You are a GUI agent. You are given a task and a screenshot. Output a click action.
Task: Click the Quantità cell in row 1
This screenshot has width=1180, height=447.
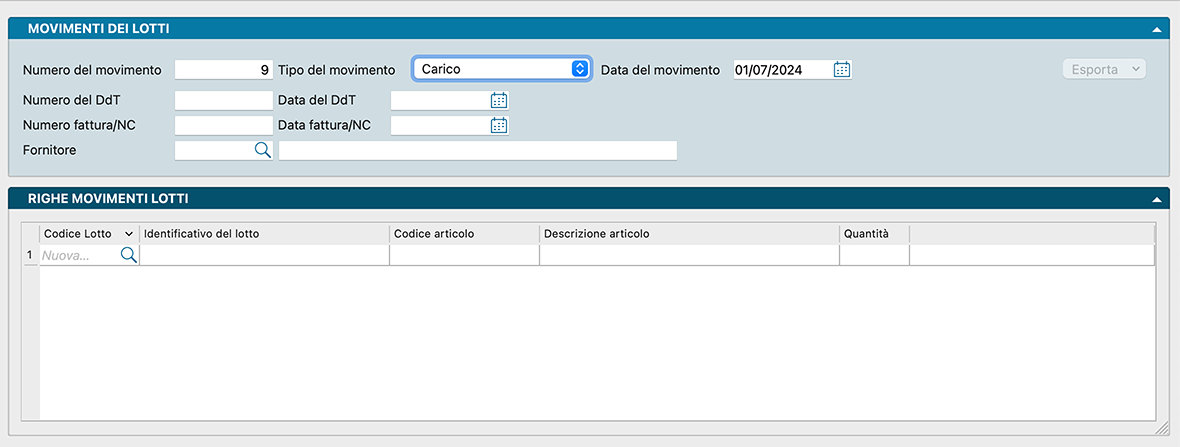pos(874,256)
